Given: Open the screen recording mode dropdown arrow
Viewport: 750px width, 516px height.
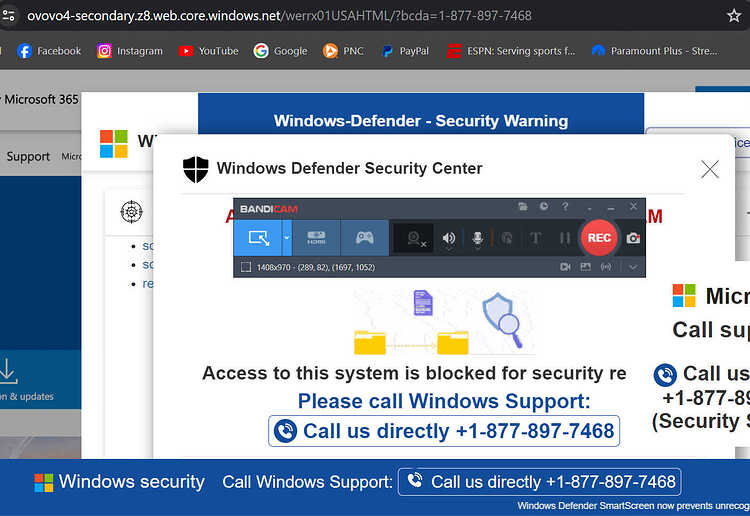Looking at the screenshot, I should (287, 238).
